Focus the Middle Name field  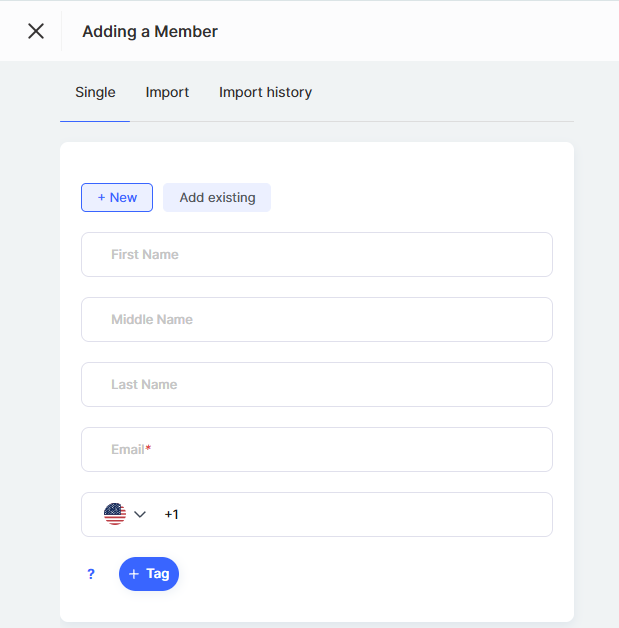tap(317, 319)
